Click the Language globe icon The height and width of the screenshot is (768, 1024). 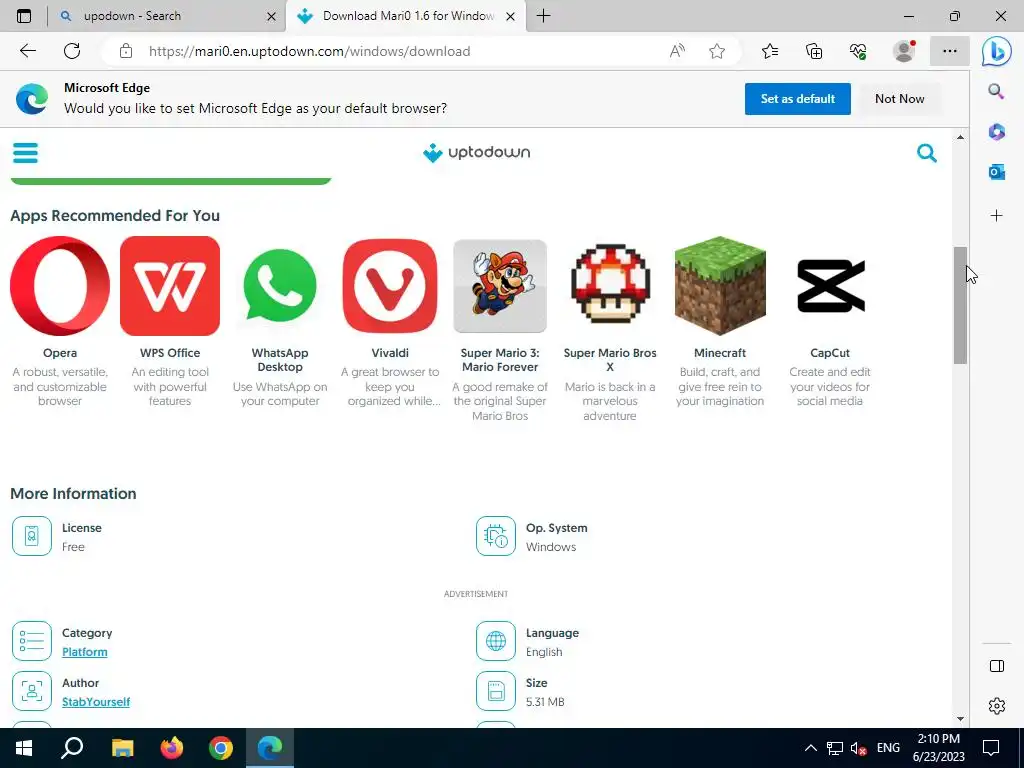[x=496, y=641]
